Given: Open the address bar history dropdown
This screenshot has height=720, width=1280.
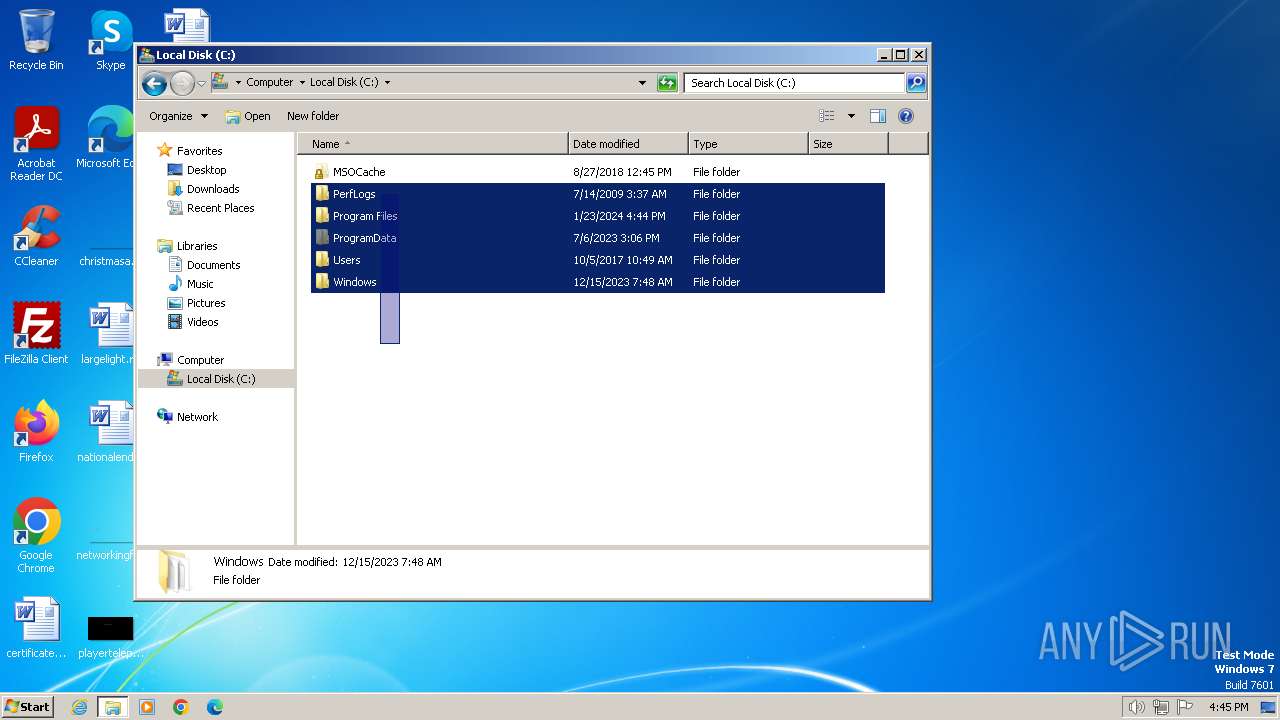Looking at the screenshot, I should [x=642, y=83].
